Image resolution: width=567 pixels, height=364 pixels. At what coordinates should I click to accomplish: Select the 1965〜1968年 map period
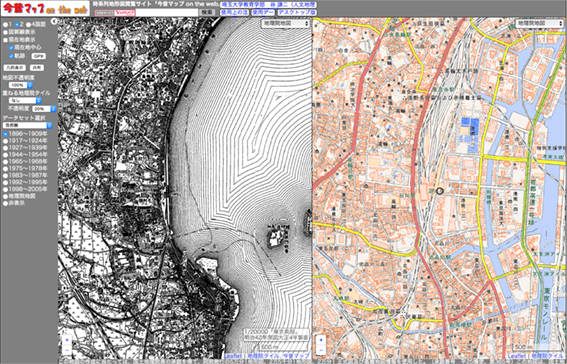coord(5,162)
